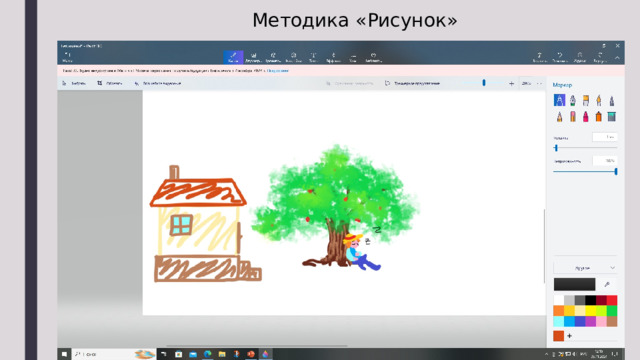Select the custom orange-red swatch
Image resolution: width=640 pixels, height=360 pixels.
click(558, 336)
